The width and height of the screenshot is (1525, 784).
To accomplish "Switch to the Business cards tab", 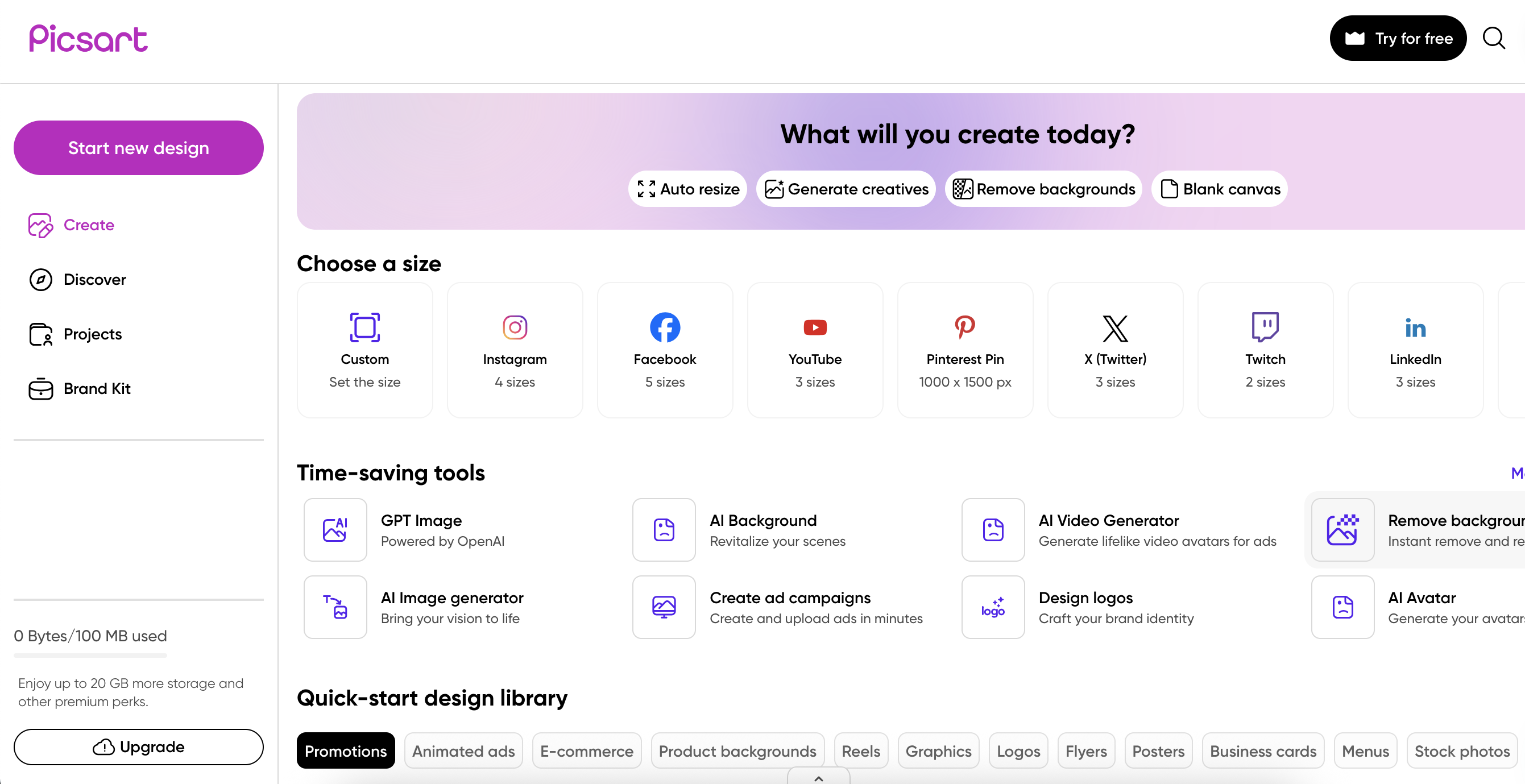I will coord(1262,751).
